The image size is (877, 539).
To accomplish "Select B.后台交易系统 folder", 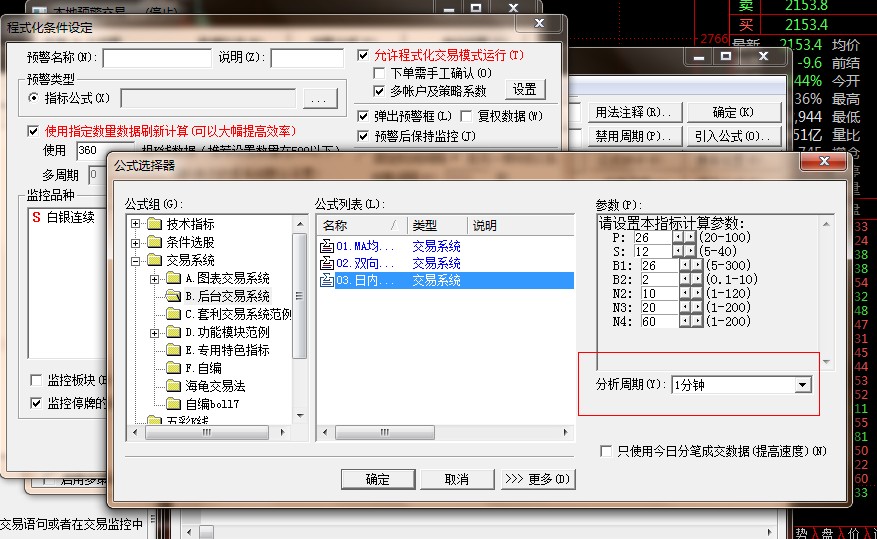I will click(x=227, y=296).
